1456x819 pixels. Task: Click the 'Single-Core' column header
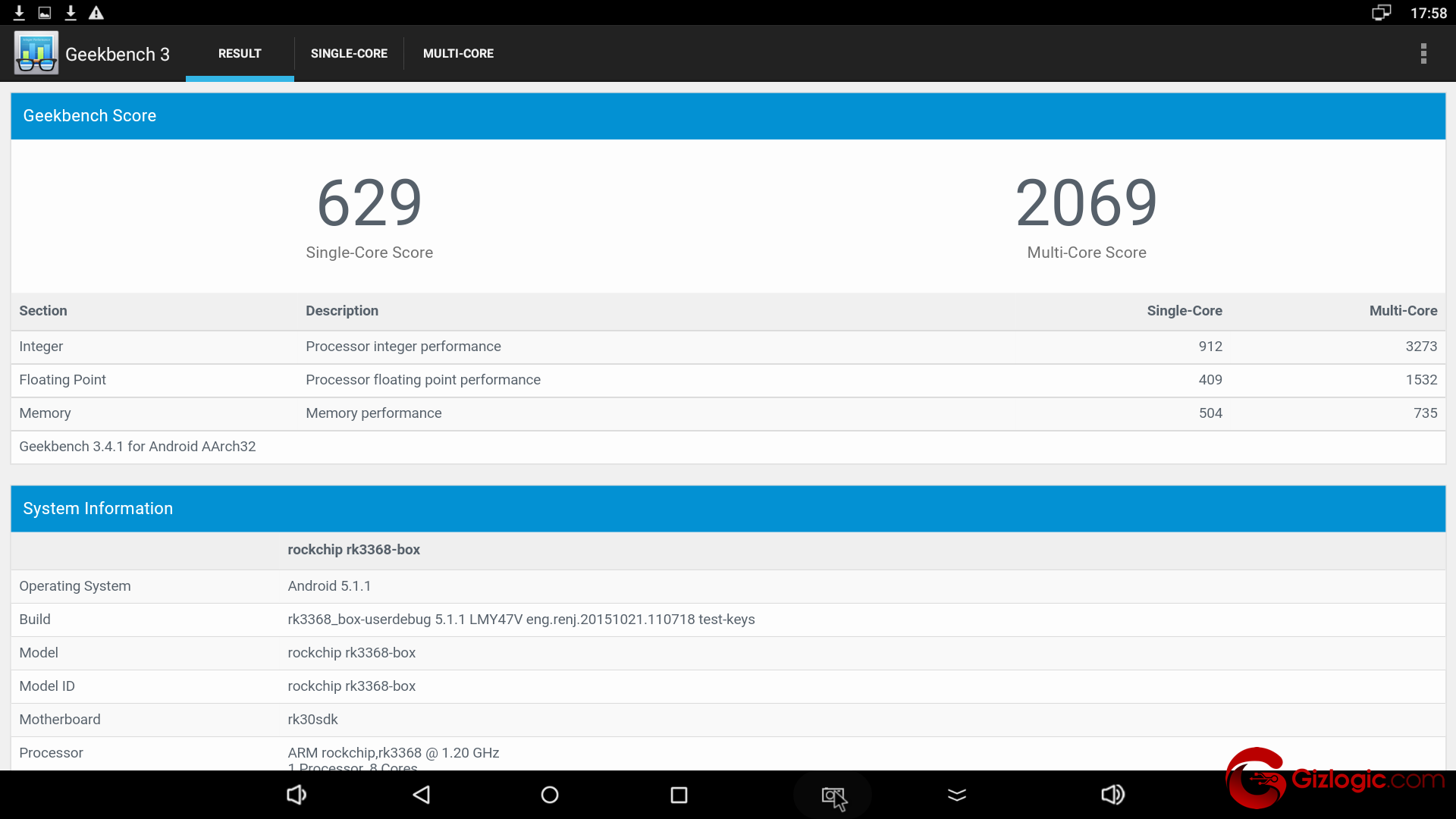click(x=1184, y=311)
